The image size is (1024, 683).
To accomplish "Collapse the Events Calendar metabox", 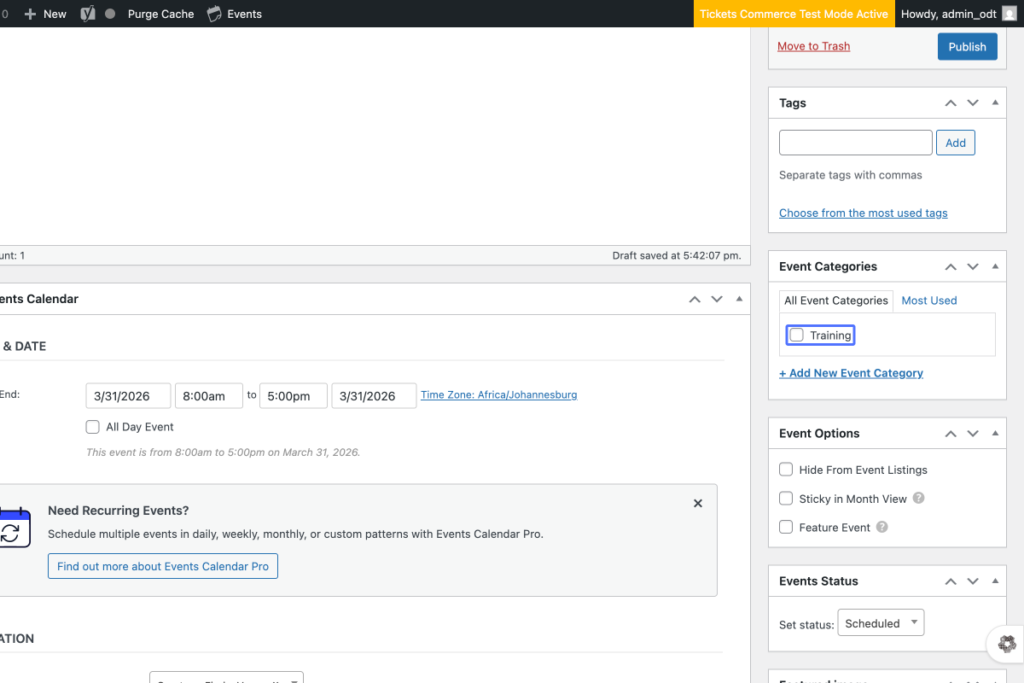I will click(x=739, y=298).
